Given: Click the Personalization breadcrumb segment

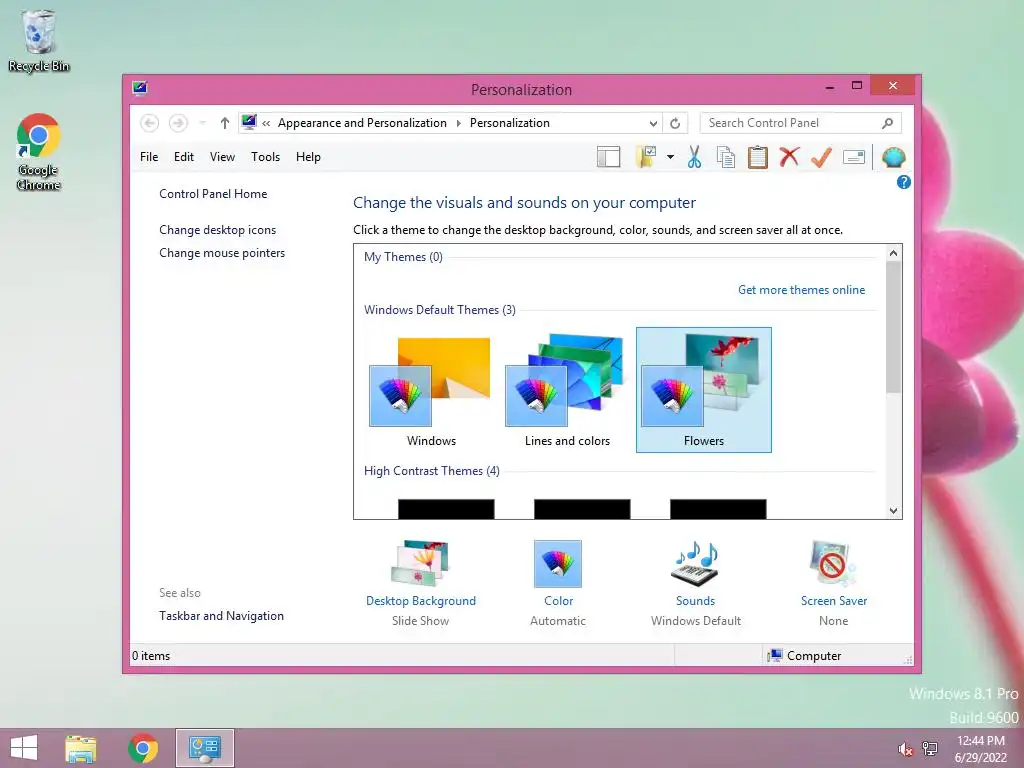Looking at the screenshot, I should click(x=509, y=123).
